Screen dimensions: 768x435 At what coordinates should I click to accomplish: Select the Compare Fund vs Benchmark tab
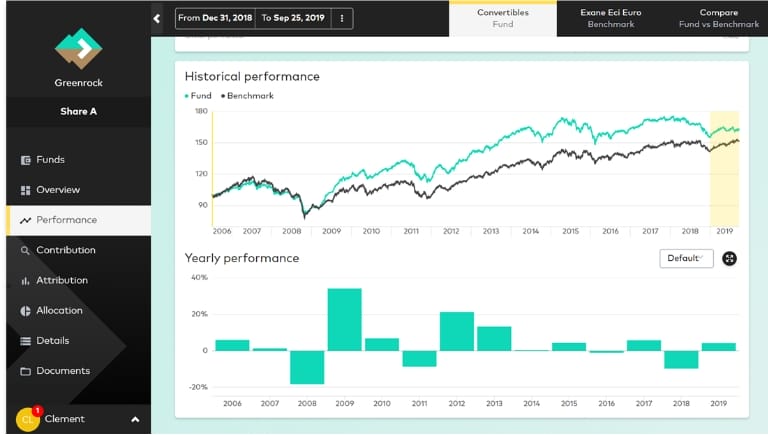[x=718, y=18]
